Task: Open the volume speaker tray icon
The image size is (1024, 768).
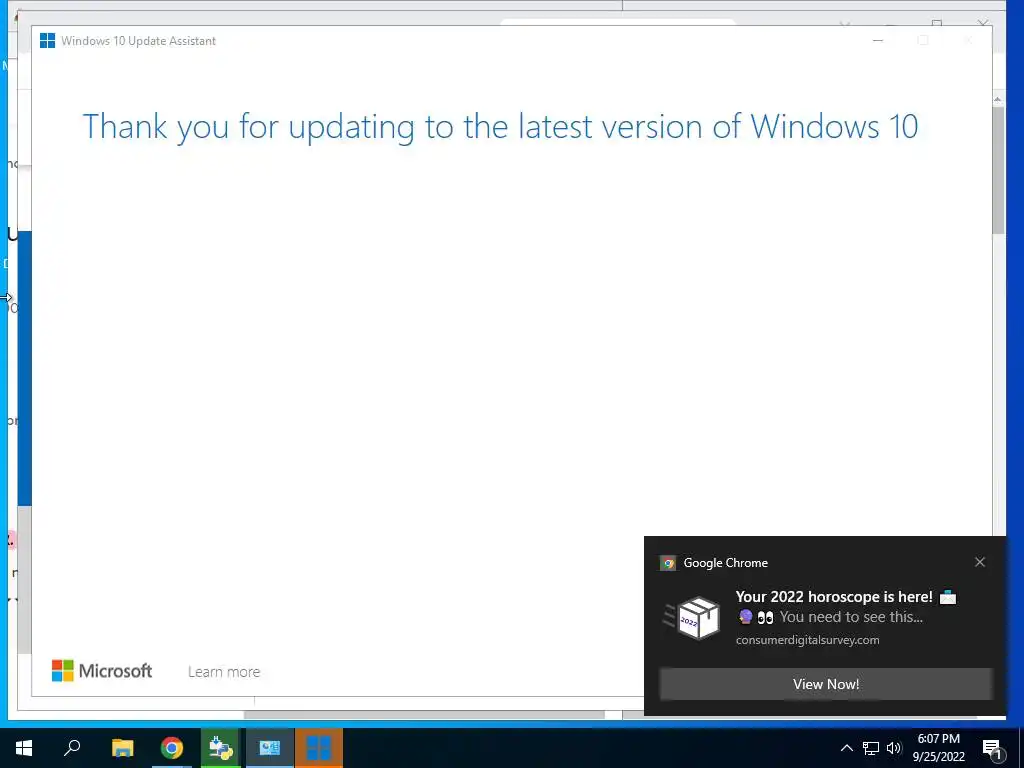Action: coord(894,748)
